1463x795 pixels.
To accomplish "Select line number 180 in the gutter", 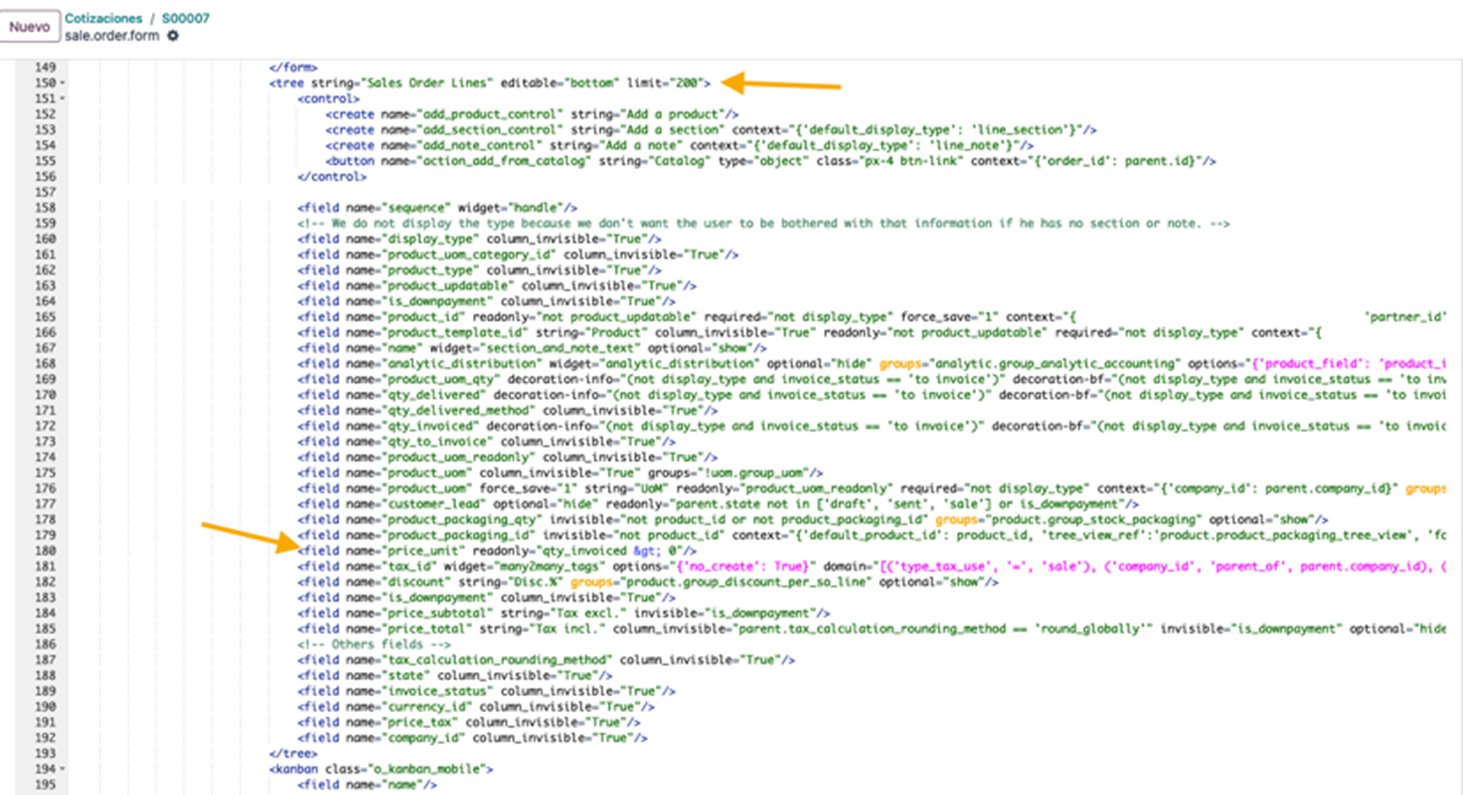I will pyautogui.click(x=43, y=550).
